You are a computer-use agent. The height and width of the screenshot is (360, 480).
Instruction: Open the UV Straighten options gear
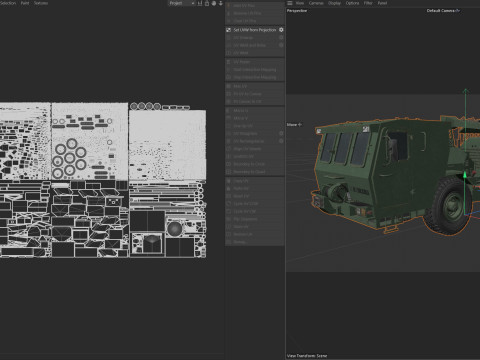[281, 134]
